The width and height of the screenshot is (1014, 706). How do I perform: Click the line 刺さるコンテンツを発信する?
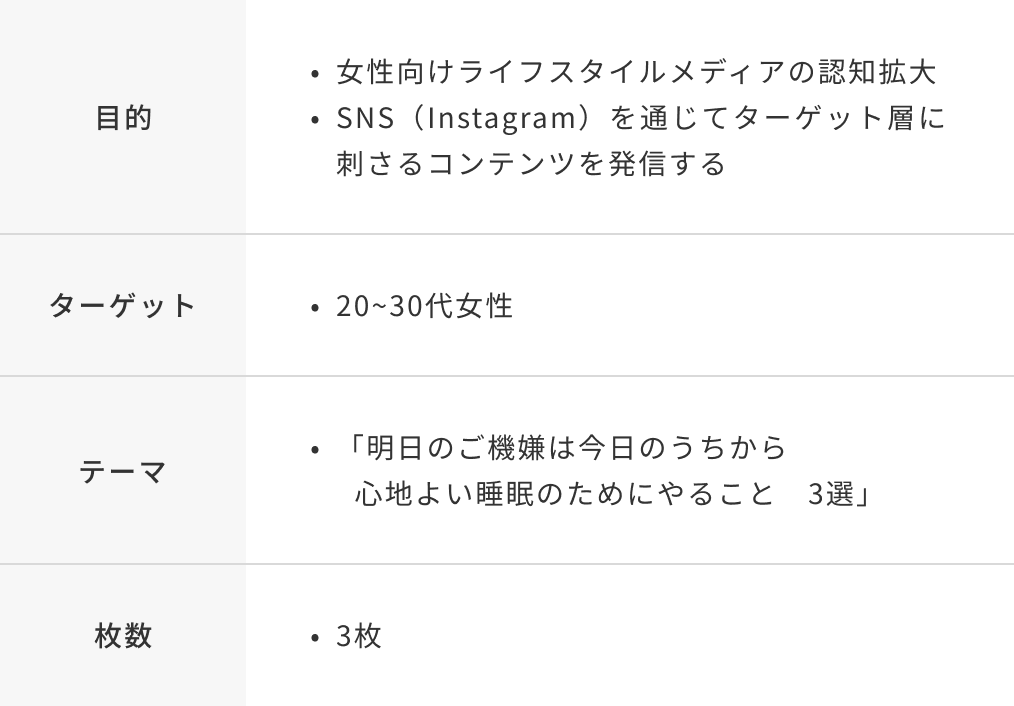click(x=531, y=163)
